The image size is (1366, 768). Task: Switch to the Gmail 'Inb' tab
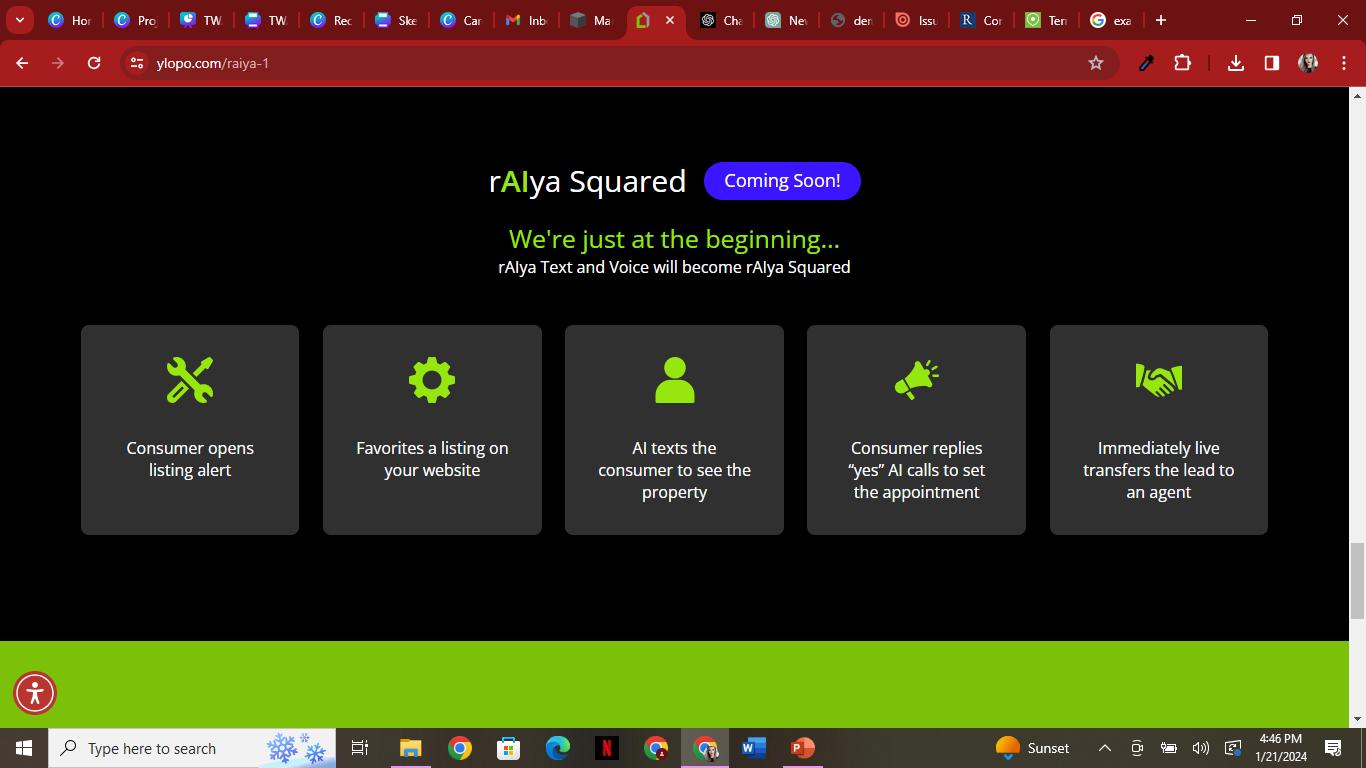[526, 20]
